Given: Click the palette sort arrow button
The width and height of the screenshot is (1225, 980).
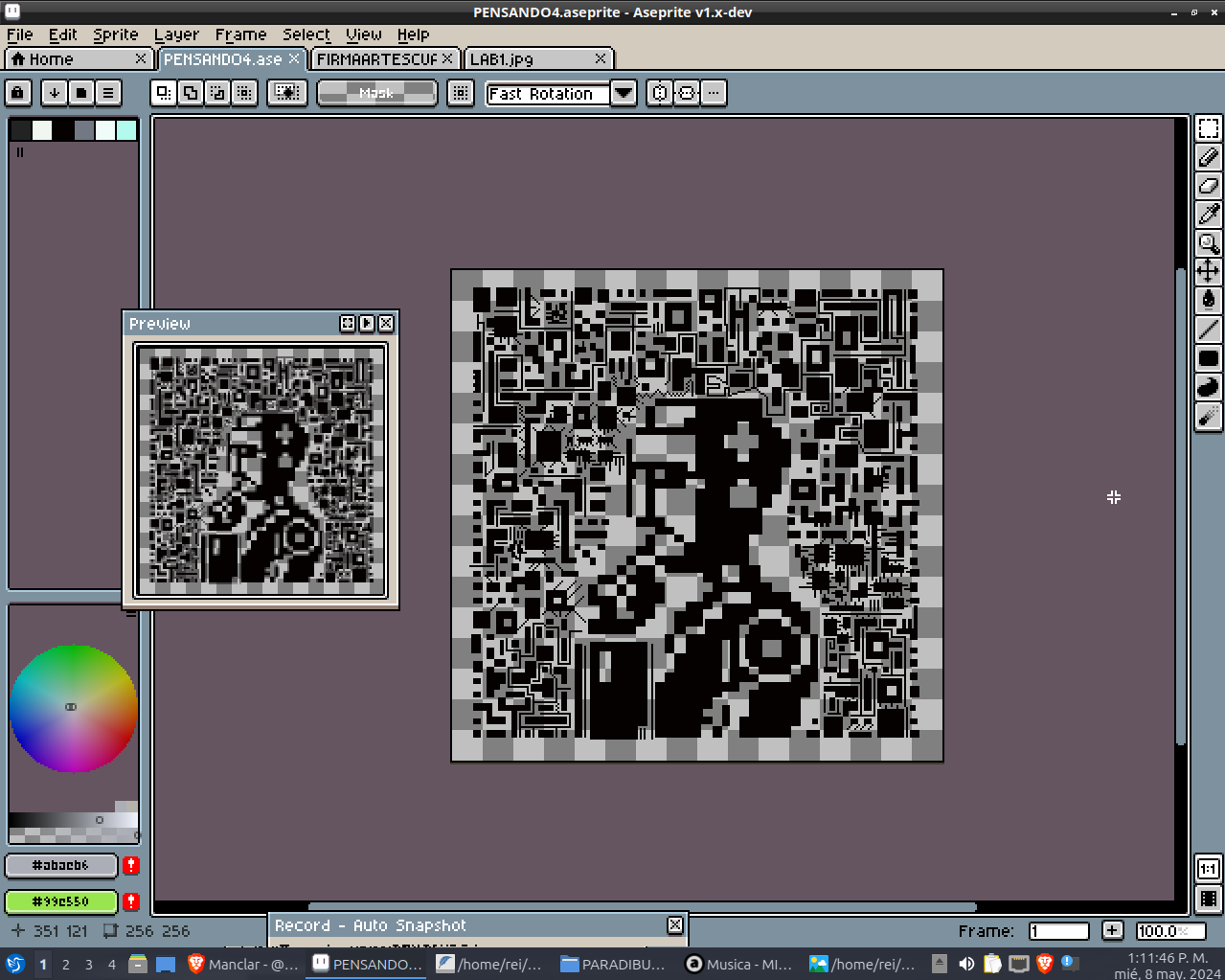Looking at the screenshot, I should point(55,93).
